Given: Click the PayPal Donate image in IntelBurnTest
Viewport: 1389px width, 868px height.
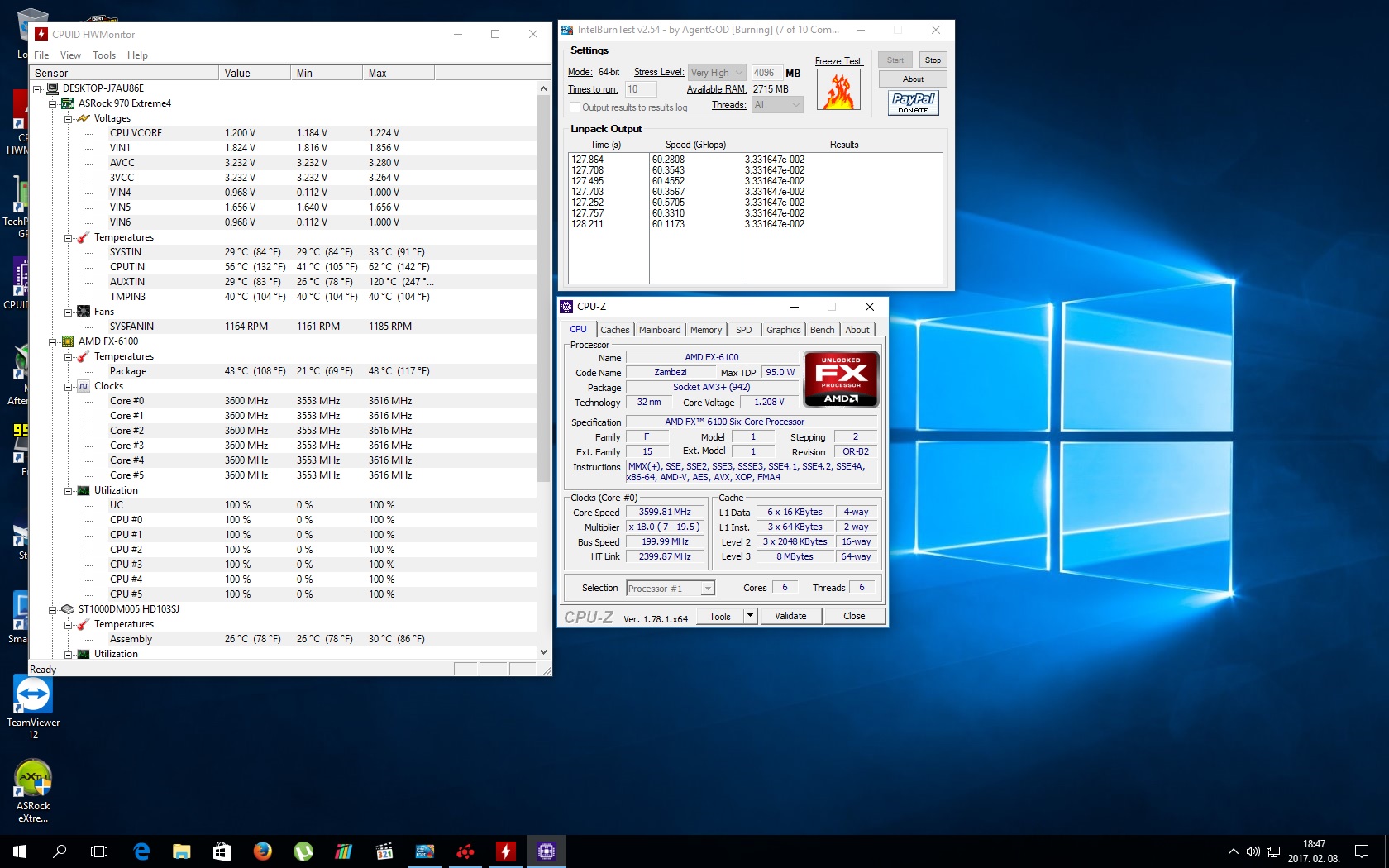Looking at the screenshot, I should 914,103.
